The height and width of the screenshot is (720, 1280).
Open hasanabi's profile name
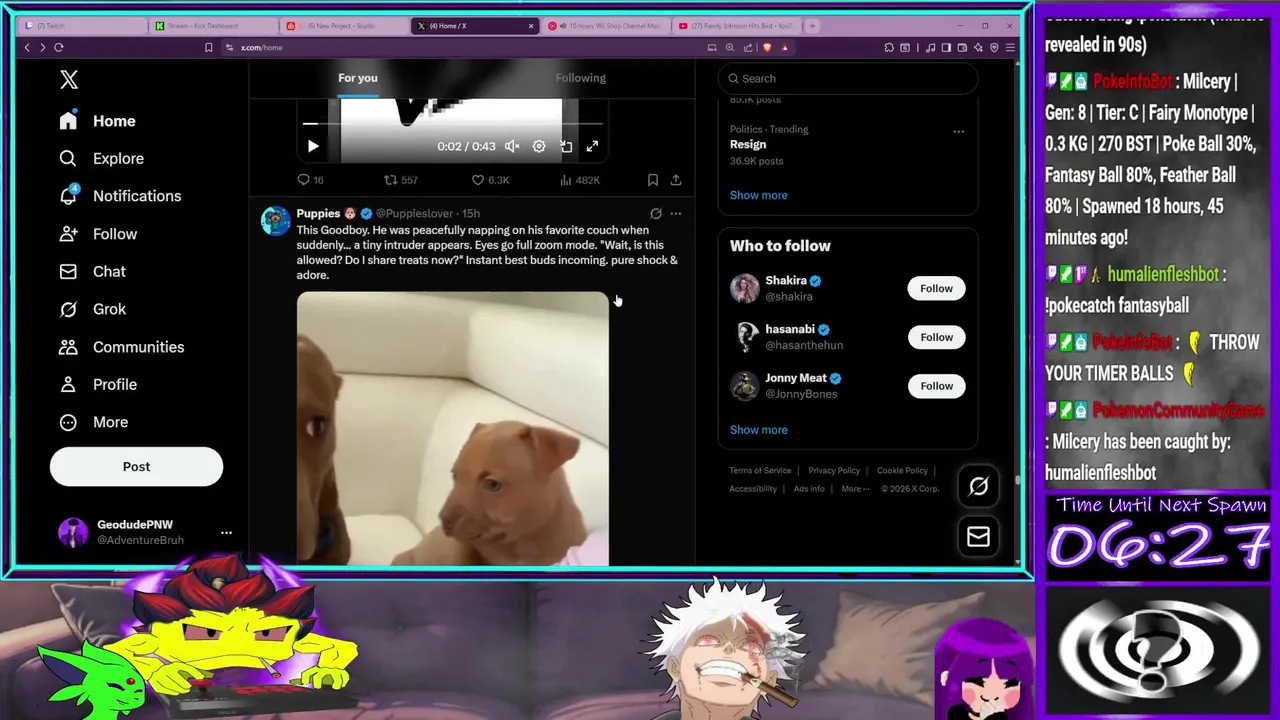(x=790, y=329)
